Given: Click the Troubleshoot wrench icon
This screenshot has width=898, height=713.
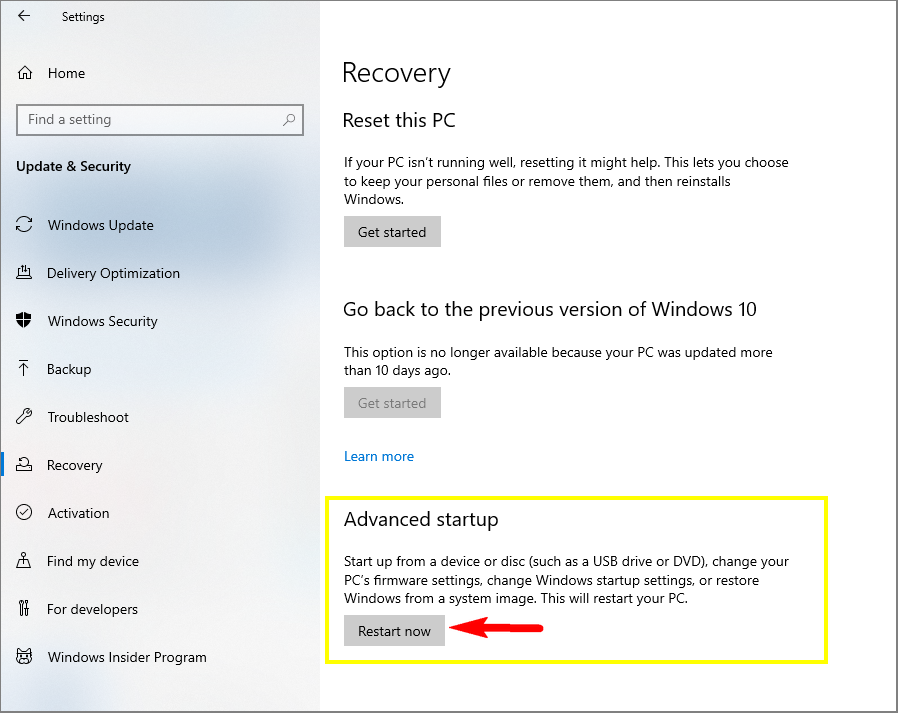Looking at the screenshot, I should tap(24, 416).
